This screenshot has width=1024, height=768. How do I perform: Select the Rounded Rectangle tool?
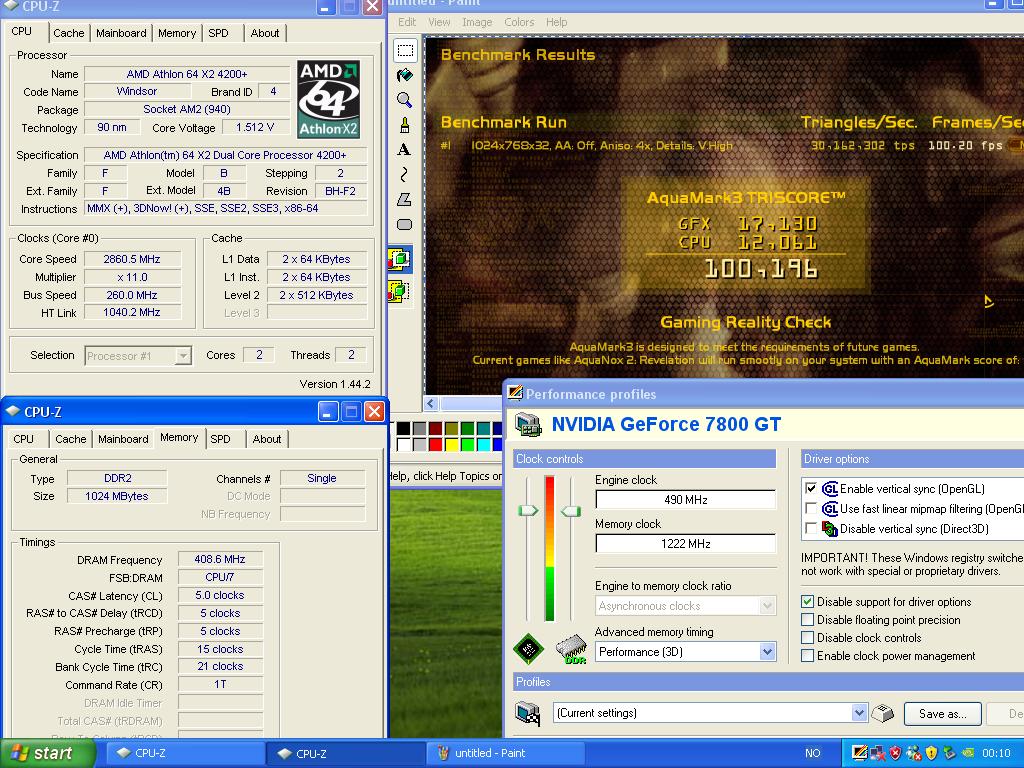tap(405, 224)
